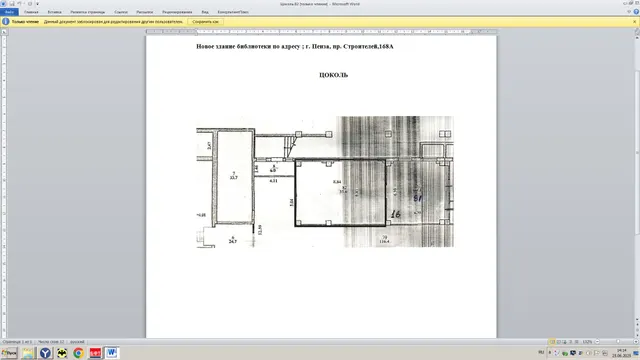Select the floor plan image in document
The width and height of the screenshot is (640, 360).
(325, 182)
